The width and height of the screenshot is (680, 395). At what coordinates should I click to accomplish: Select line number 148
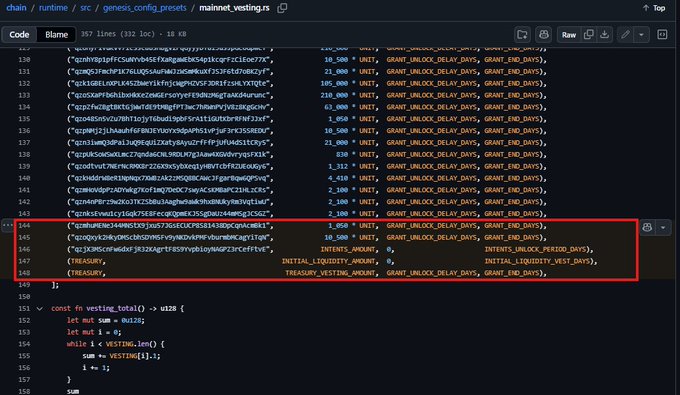24,273
